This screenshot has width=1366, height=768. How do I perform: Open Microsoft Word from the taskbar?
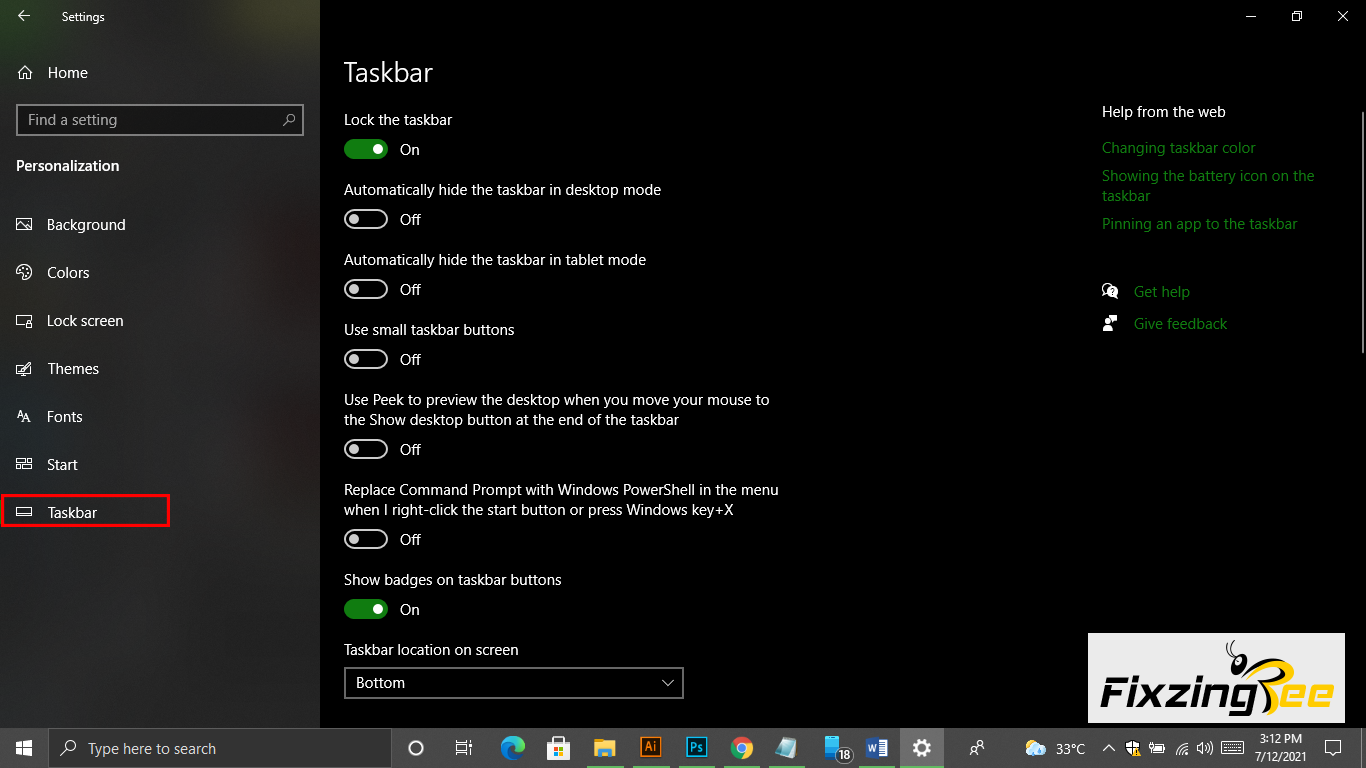tap(877, 748)
